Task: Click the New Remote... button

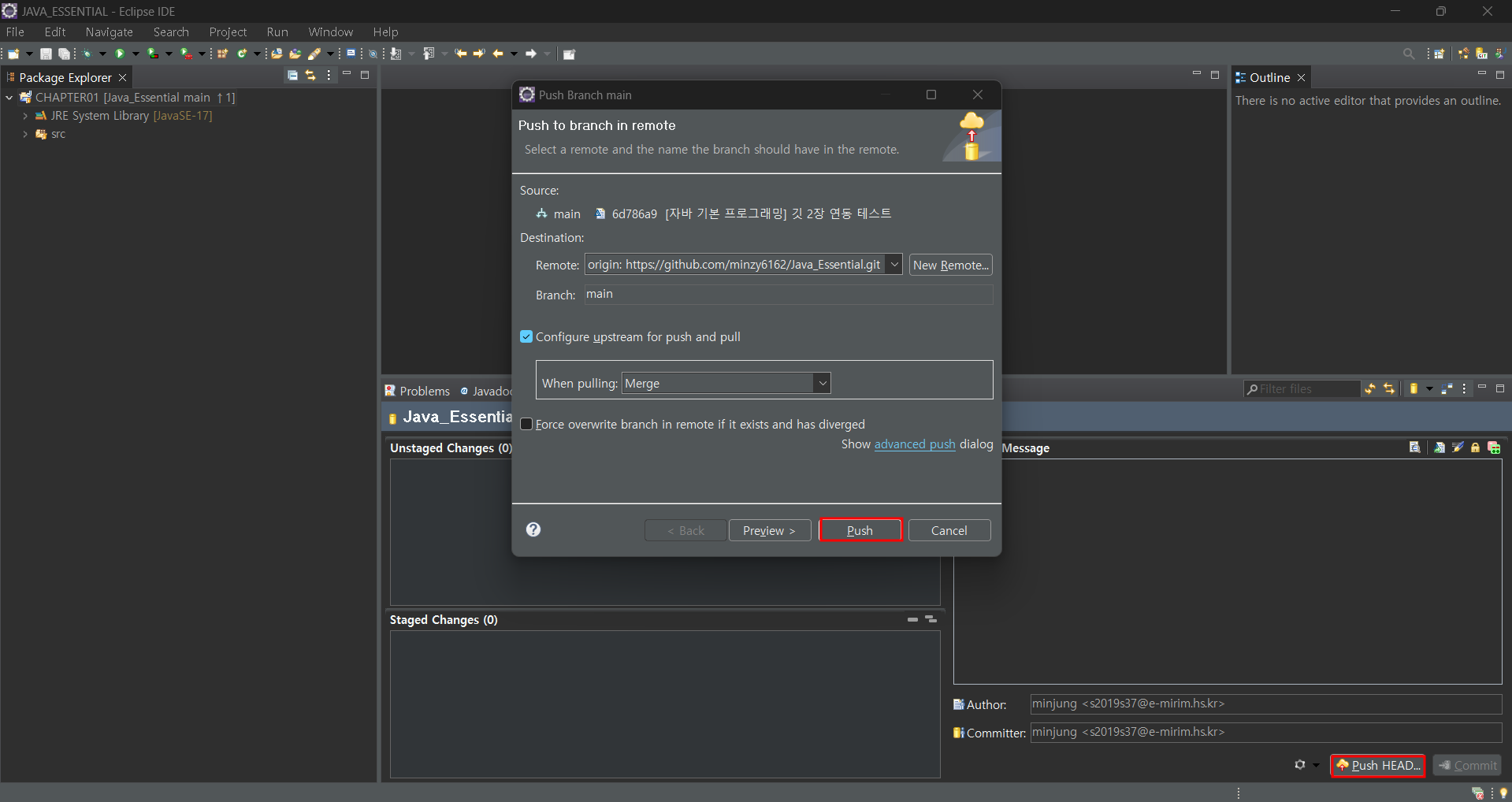Action: click(951, 265)
